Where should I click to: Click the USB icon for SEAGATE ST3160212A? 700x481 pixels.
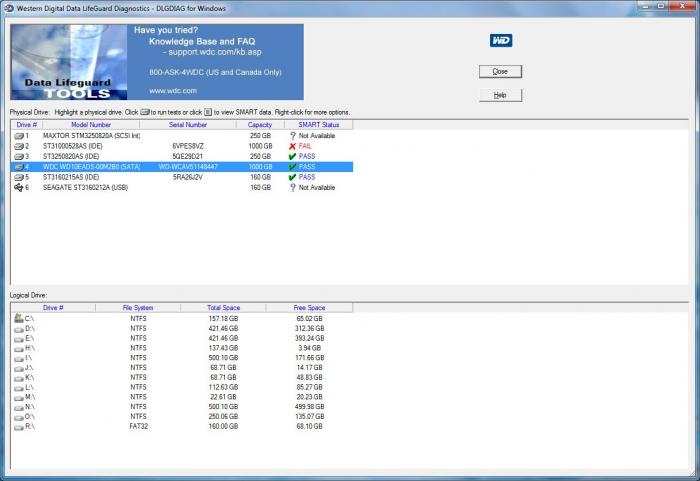19,188
